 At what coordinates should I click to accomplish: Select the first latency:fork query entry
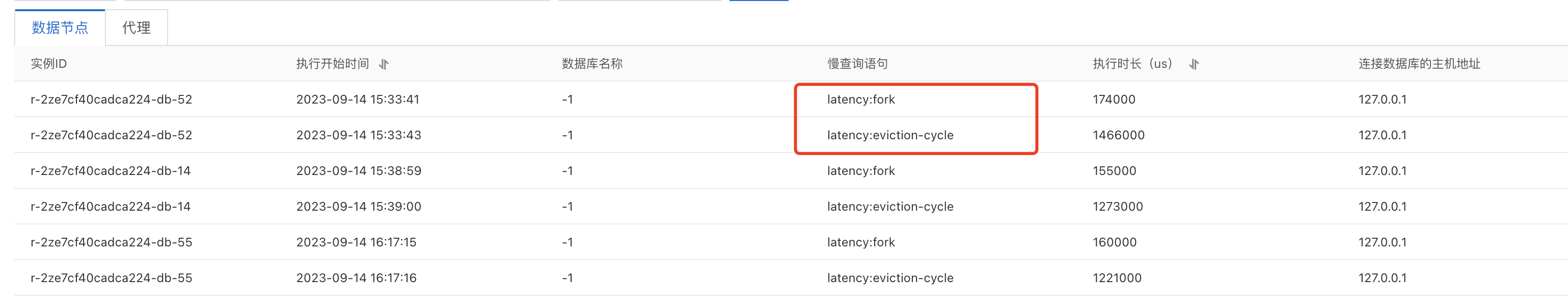click(861, 99)
